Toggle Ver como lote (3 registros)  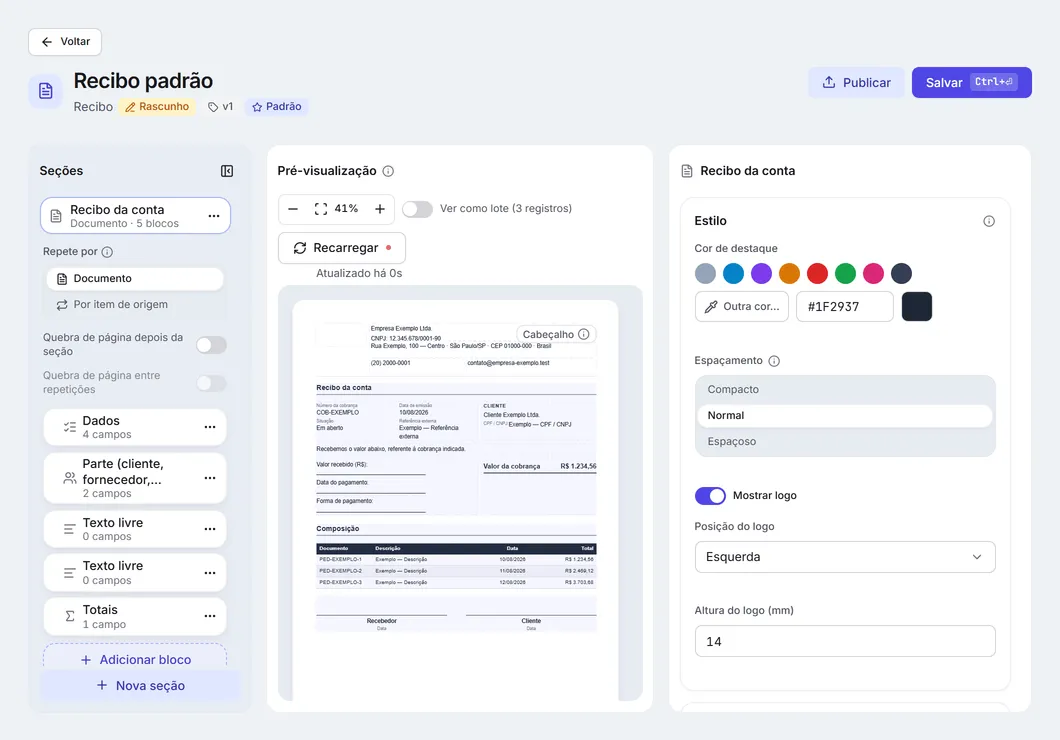[417, 209]
